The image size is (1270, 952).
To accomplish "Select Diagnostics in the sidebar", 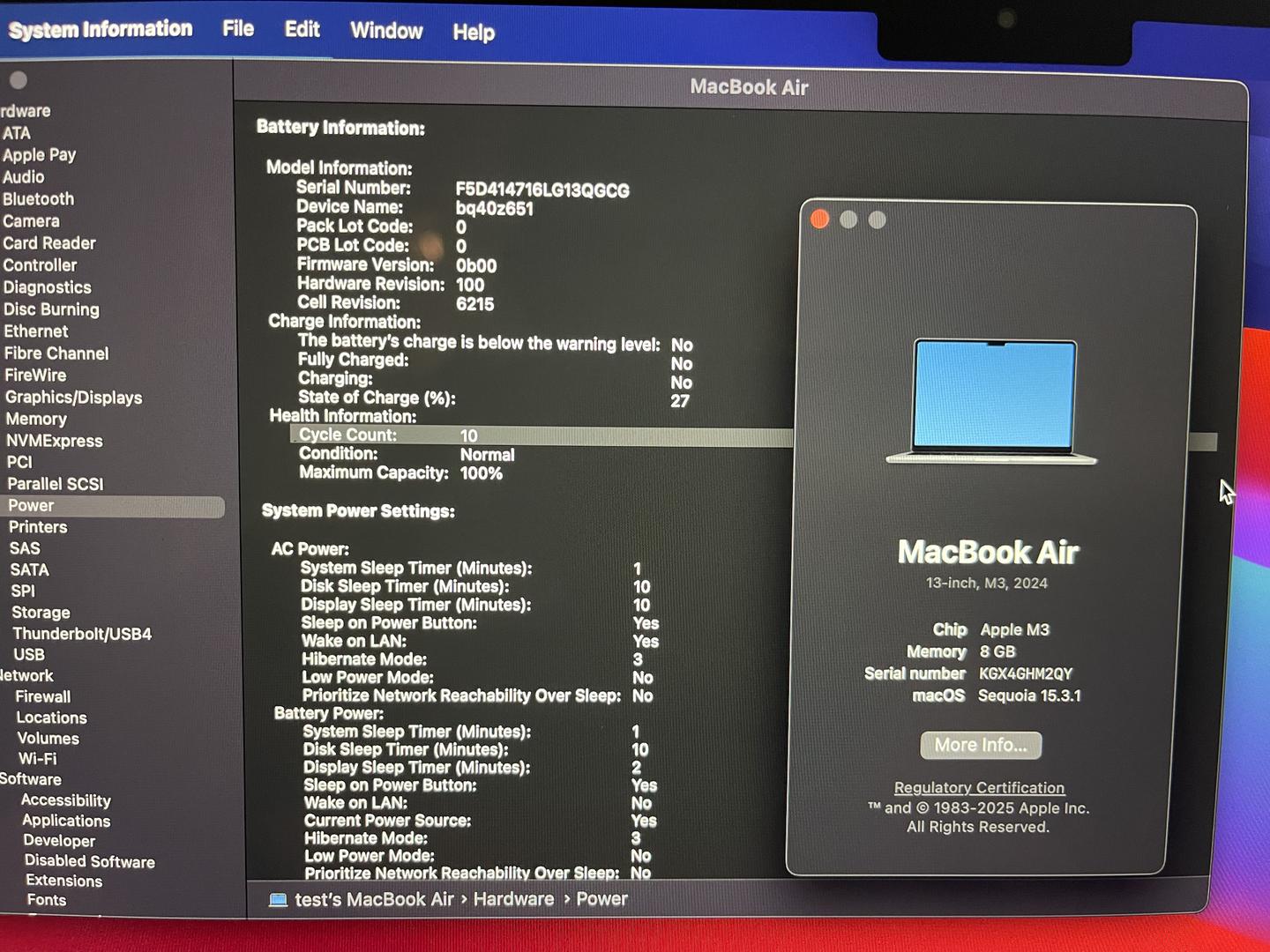I will [48, 287].
